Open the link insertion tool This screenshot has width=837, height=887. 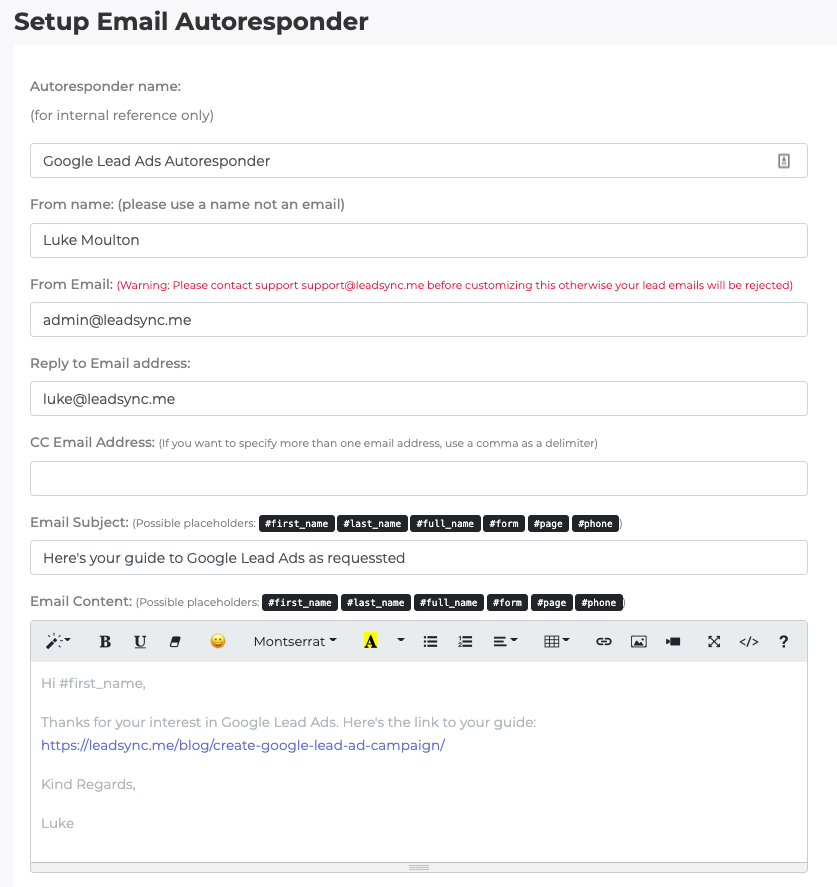(x=604, y=641)
